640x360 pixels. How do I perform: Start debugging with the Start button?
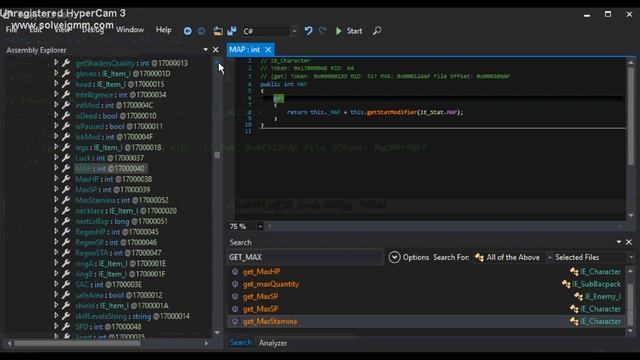[349, 31]
